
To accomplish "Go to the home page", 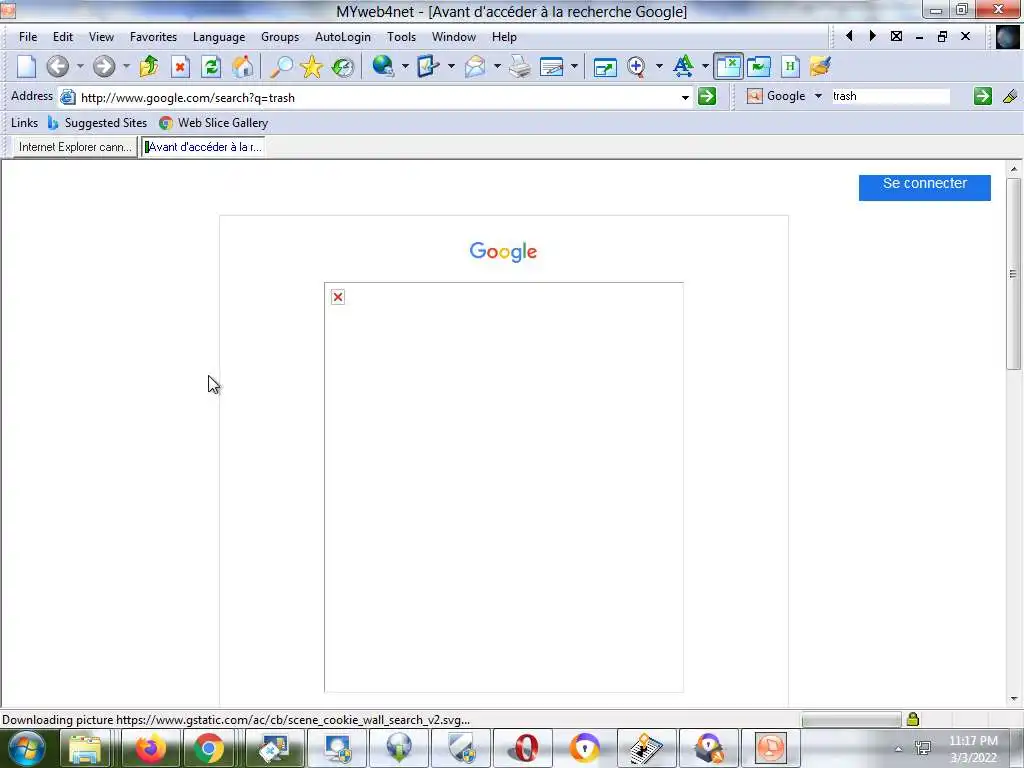I will 242,67.
